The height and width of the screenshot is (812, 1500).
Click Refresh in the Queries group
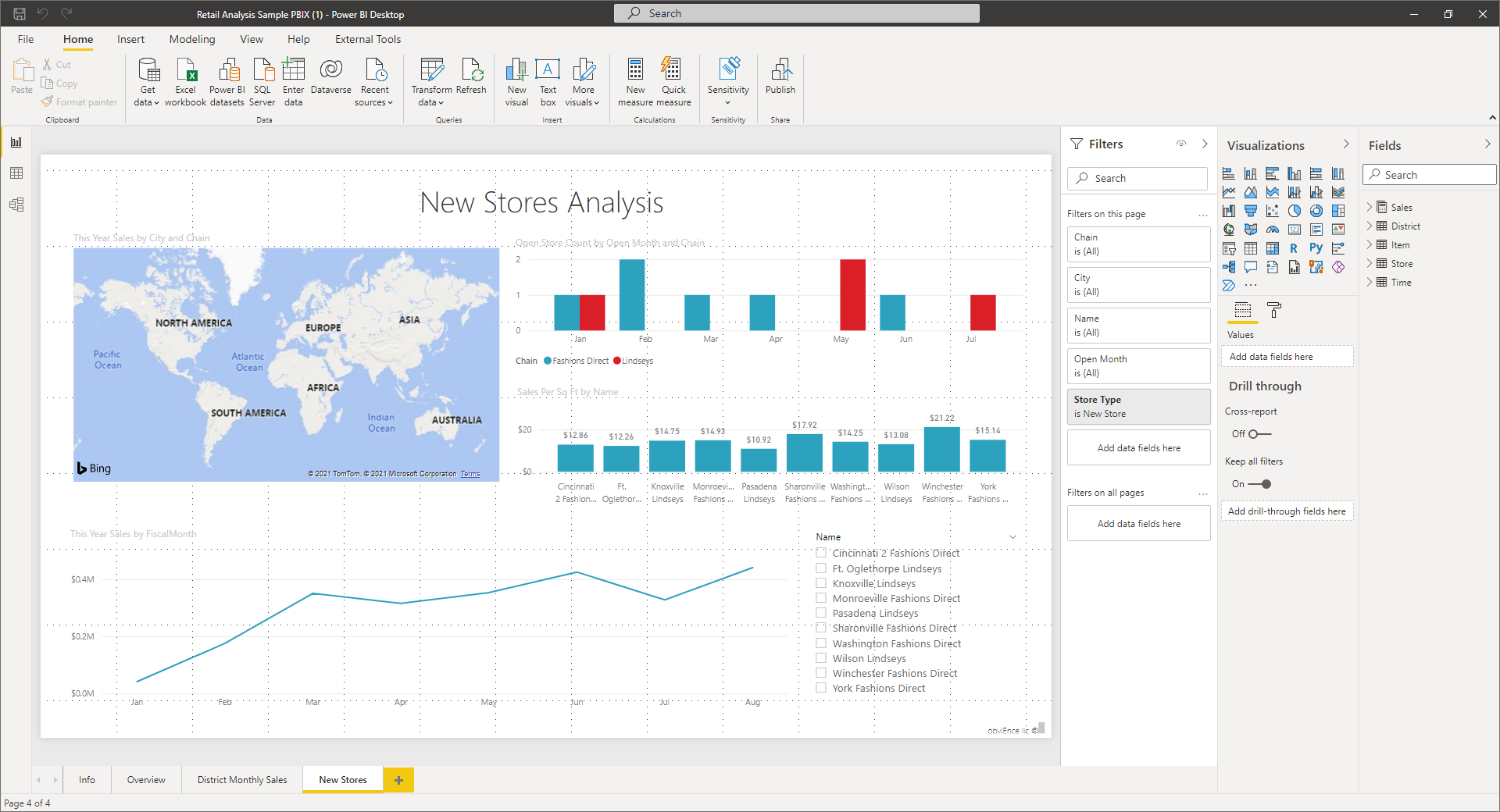click(x=471, y=77)
